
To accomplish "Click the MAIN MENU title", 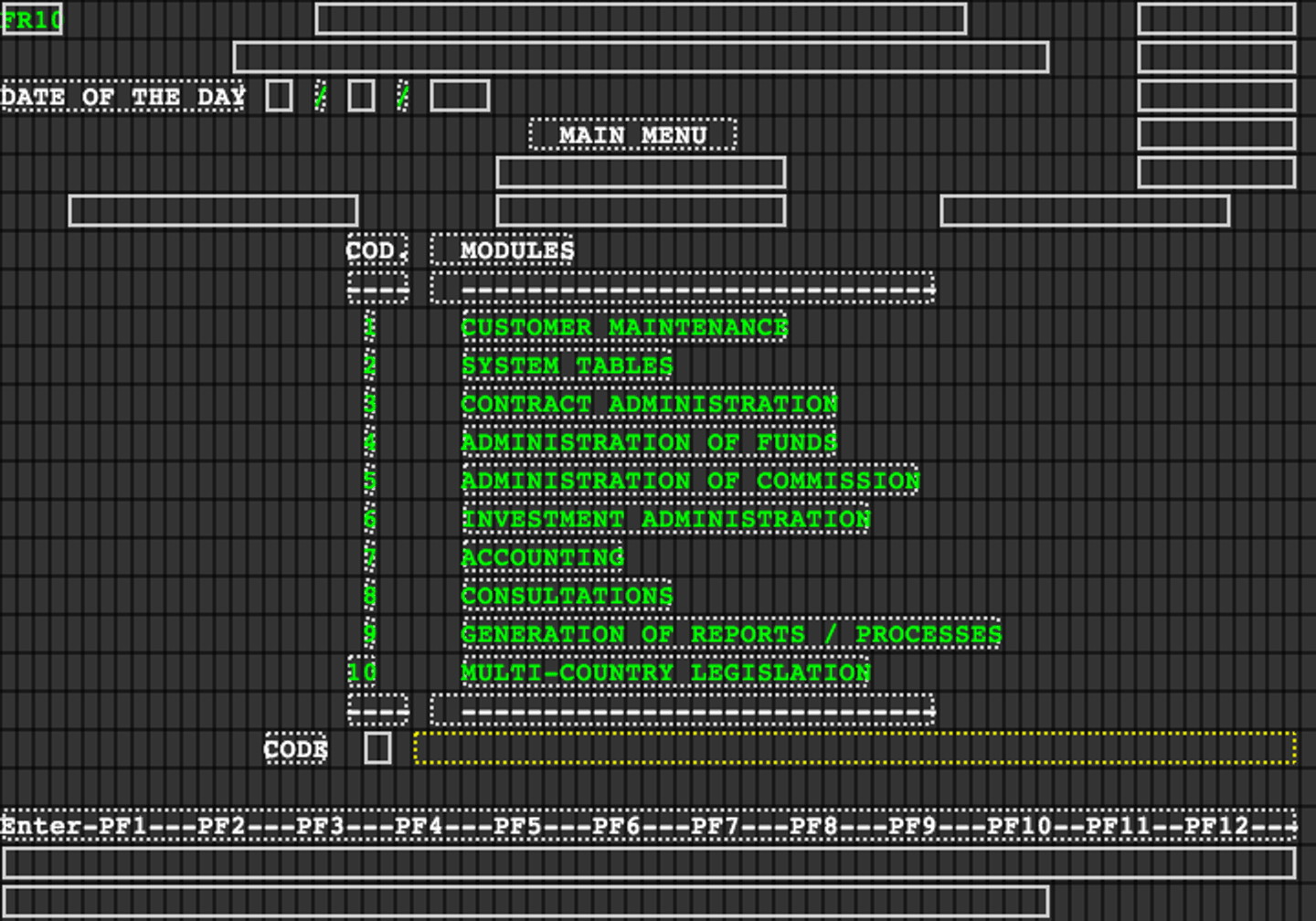I will tap(632, 135).
